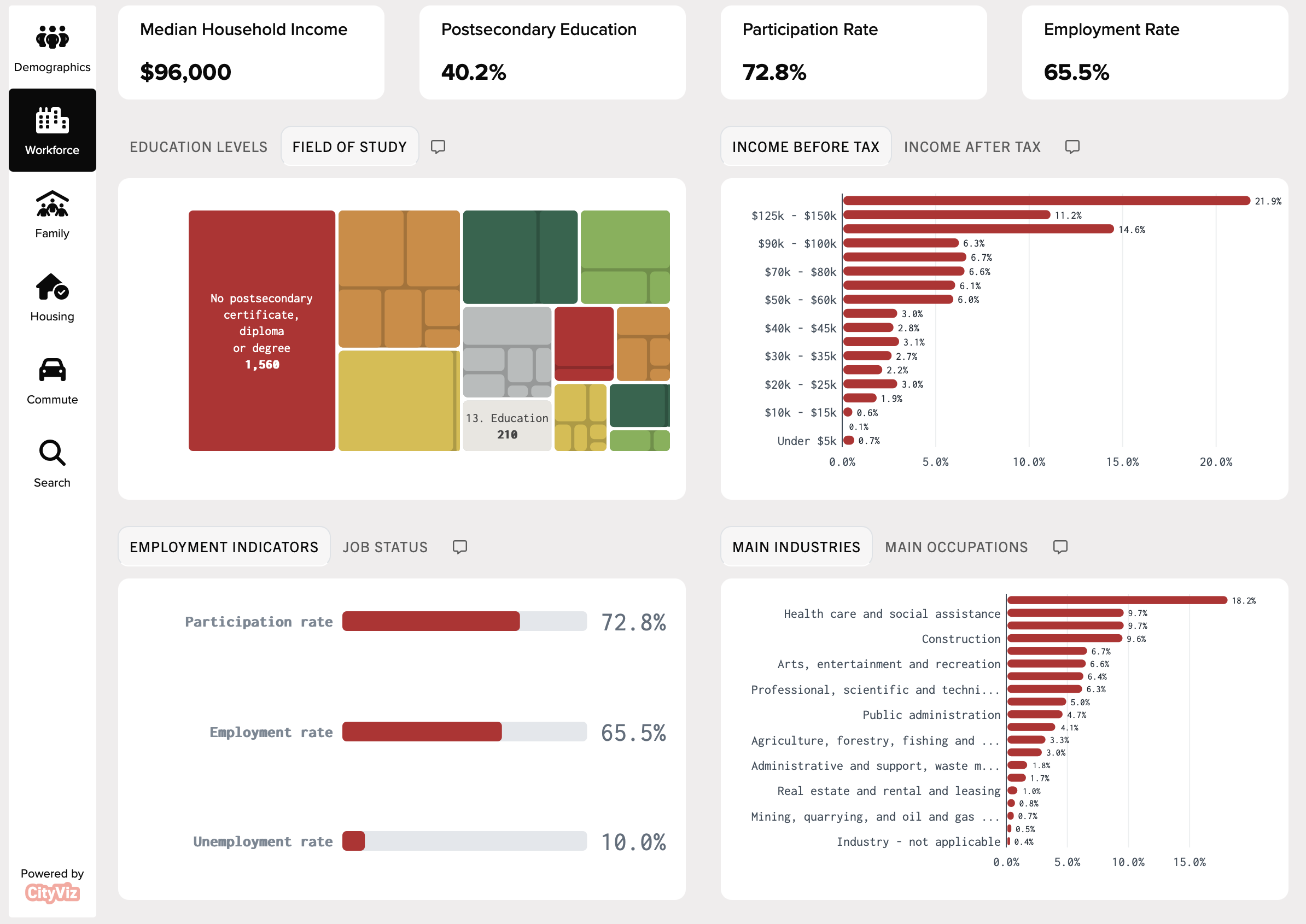Select the Field of Study tab
This screenshot has height=924, width=1306.
coord(349,147)
